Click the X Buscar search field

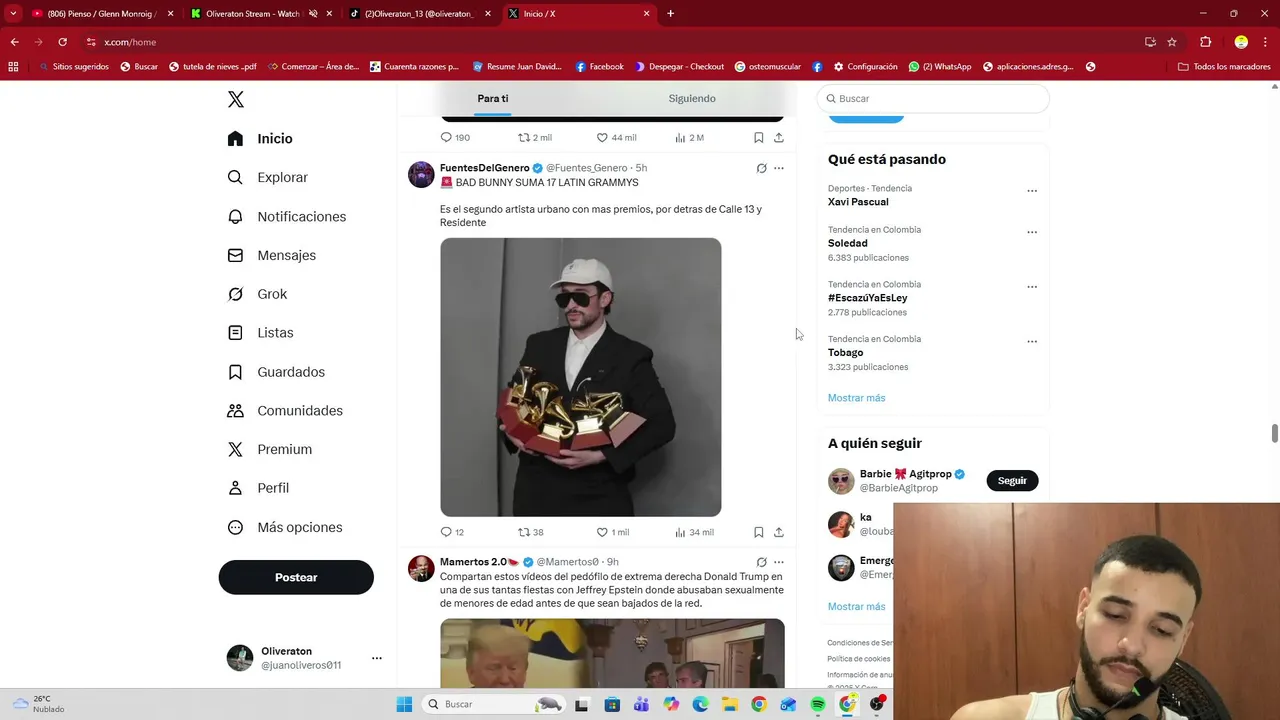point(933,98)
